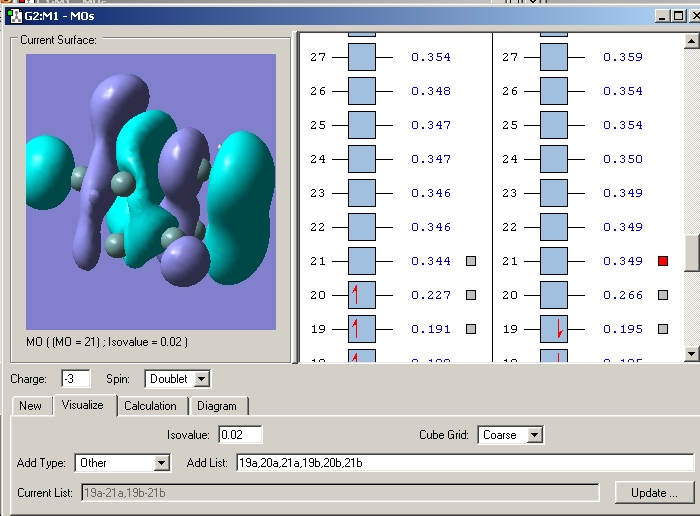The height and width of the screenshot is (516, 700).
Task: Select beta orbital 23 box
Action: [x=554, y=193]
